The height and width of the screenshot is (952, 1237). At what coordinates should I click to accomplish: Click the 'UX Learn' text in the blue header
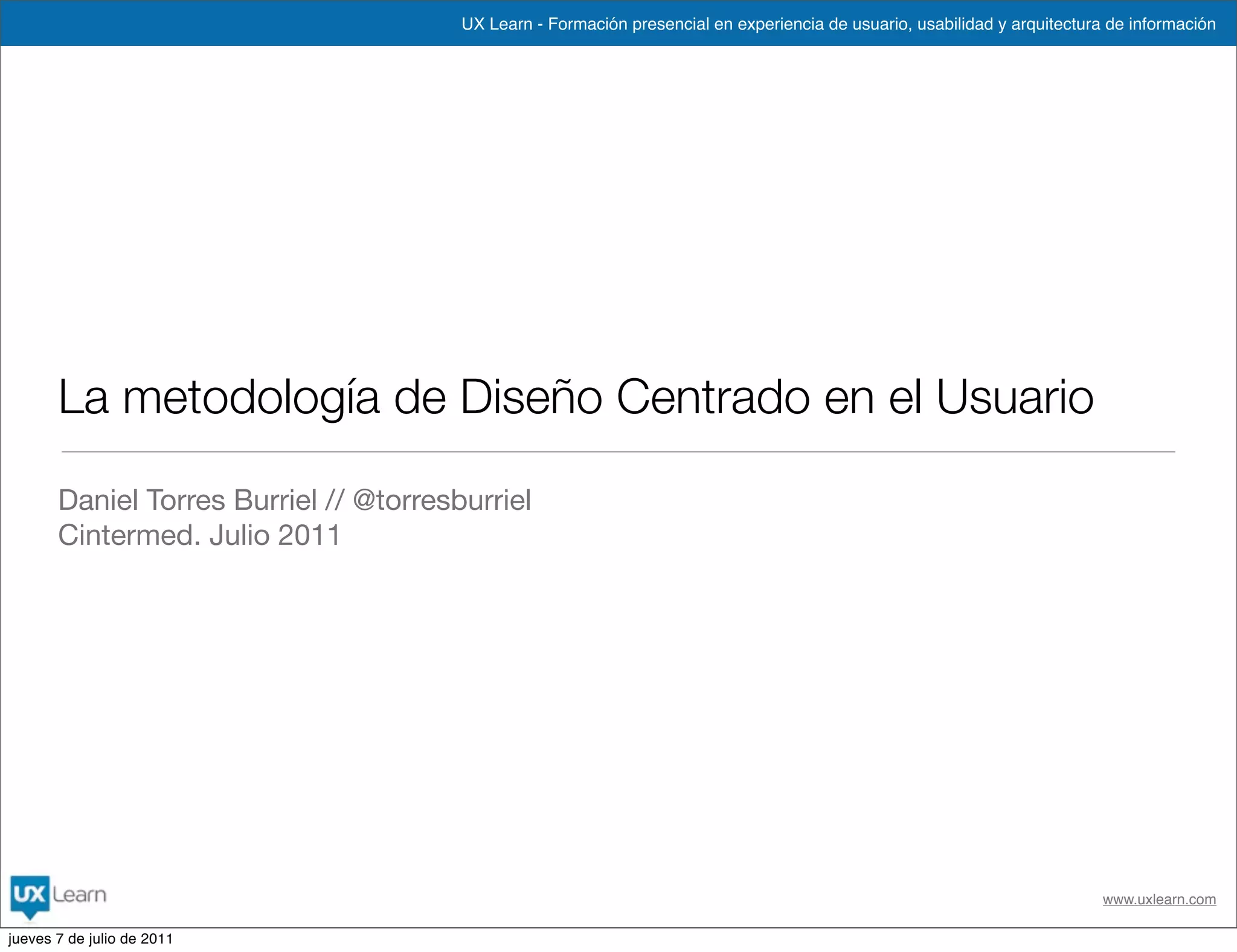coord(496,24)
